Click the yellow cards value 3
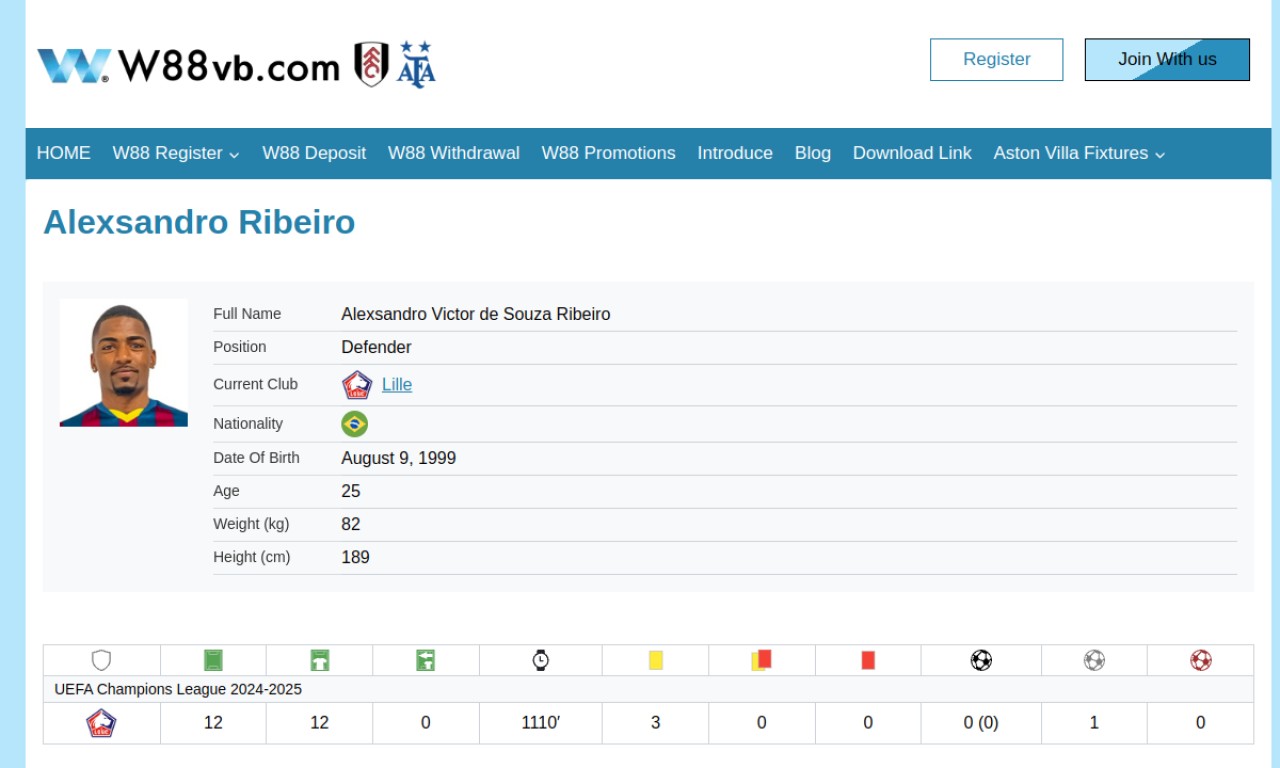 pos(655,723)
